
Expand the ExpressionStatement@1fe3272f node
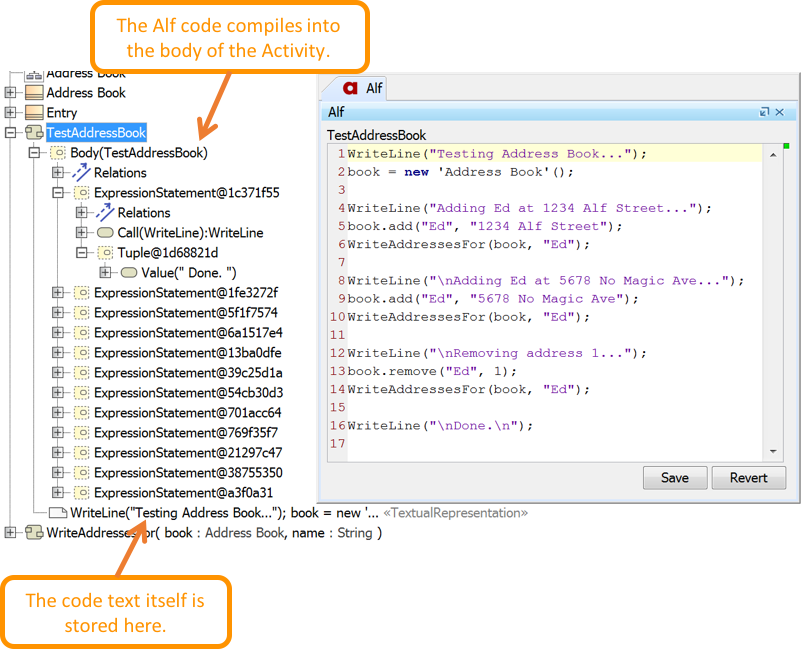[58, 293]
